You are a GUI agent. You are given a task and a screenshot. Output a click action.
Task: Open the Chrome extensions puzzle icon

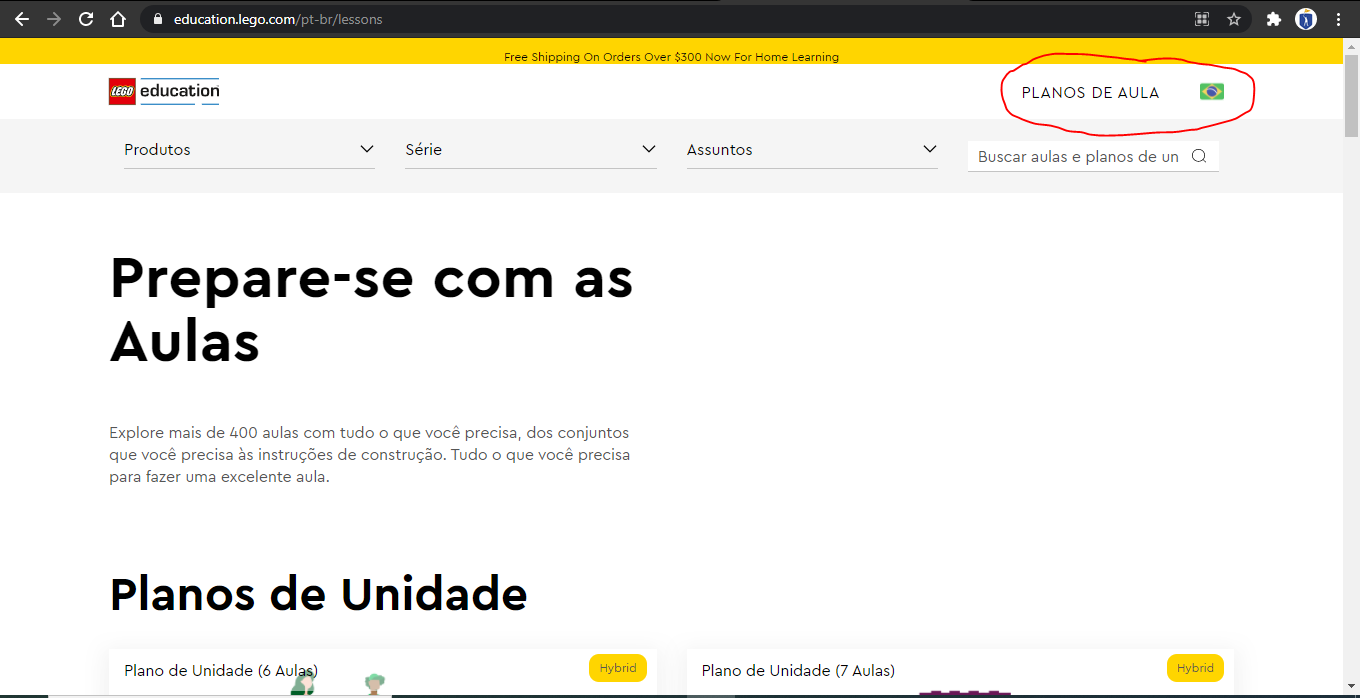pyautogui.click(x=1273, y=19)
